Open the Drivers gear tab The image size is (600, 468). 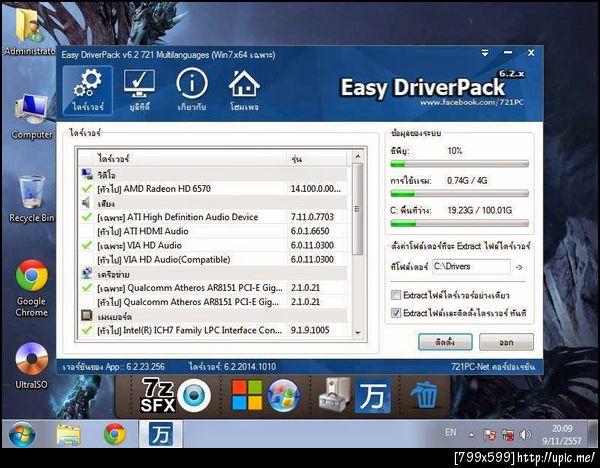[88, 90]
